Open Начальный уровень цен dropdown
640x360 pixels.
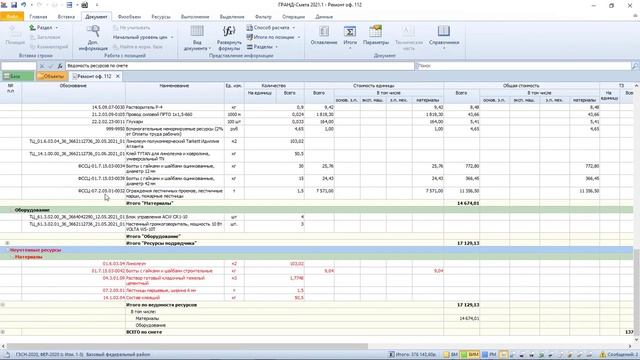(143, 37)
